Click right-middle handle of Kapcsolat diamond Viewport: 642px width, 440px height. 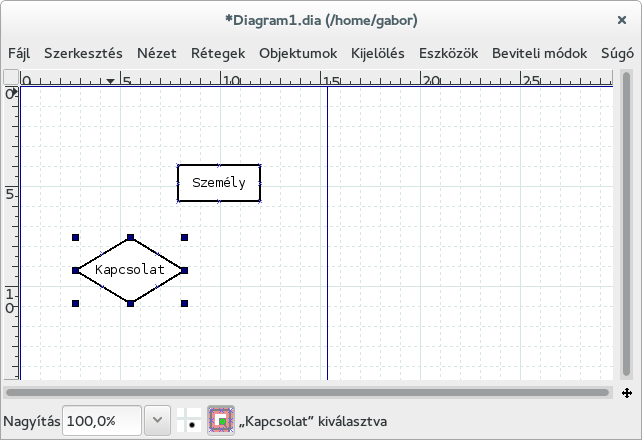[x=185, y=270]
